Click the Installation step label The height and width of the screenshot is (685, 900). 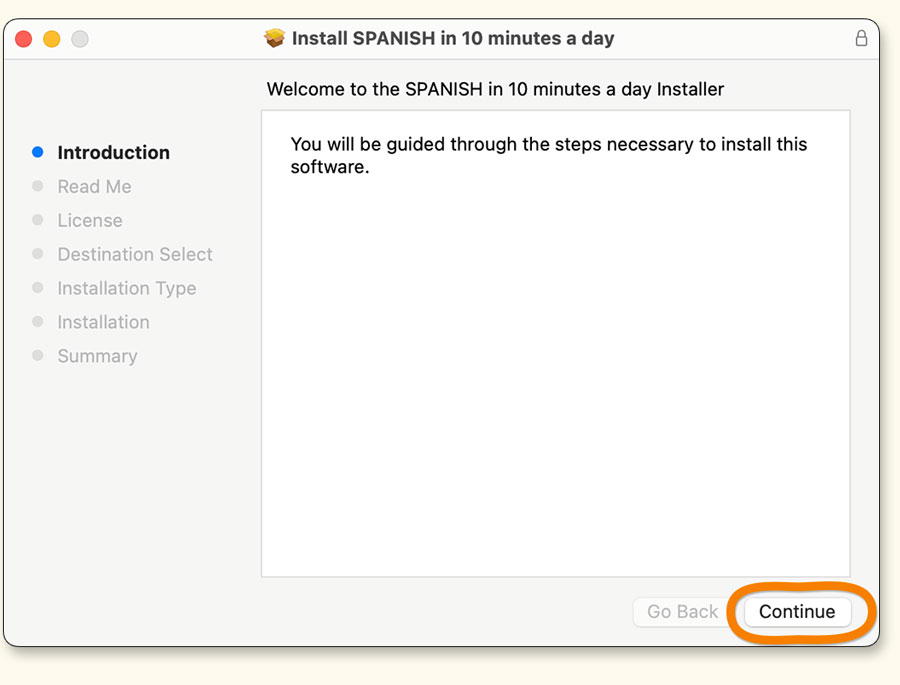tap(103, 322)
